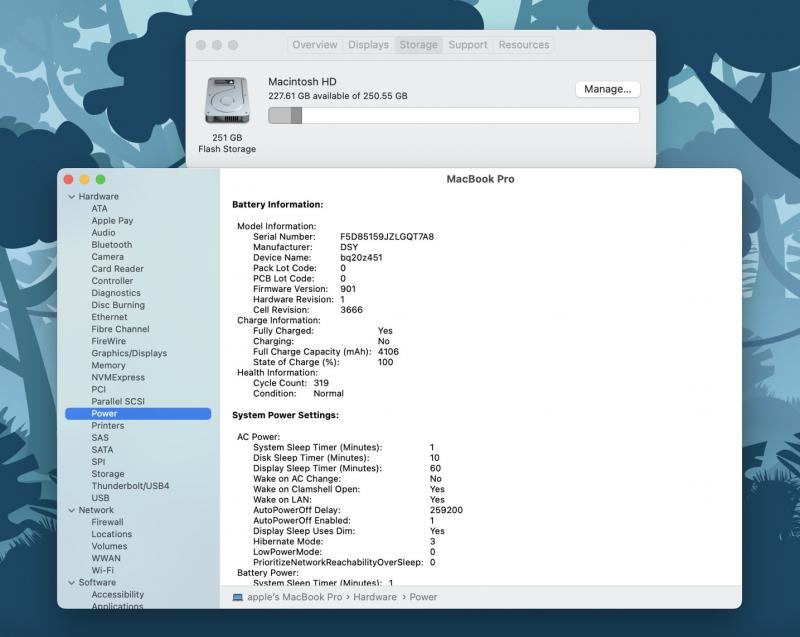Image resolution: width=800 pixels, height=637 pixels.
Task: Select Graphics/Displays in the sidebar
Action: tap(129, 353)
